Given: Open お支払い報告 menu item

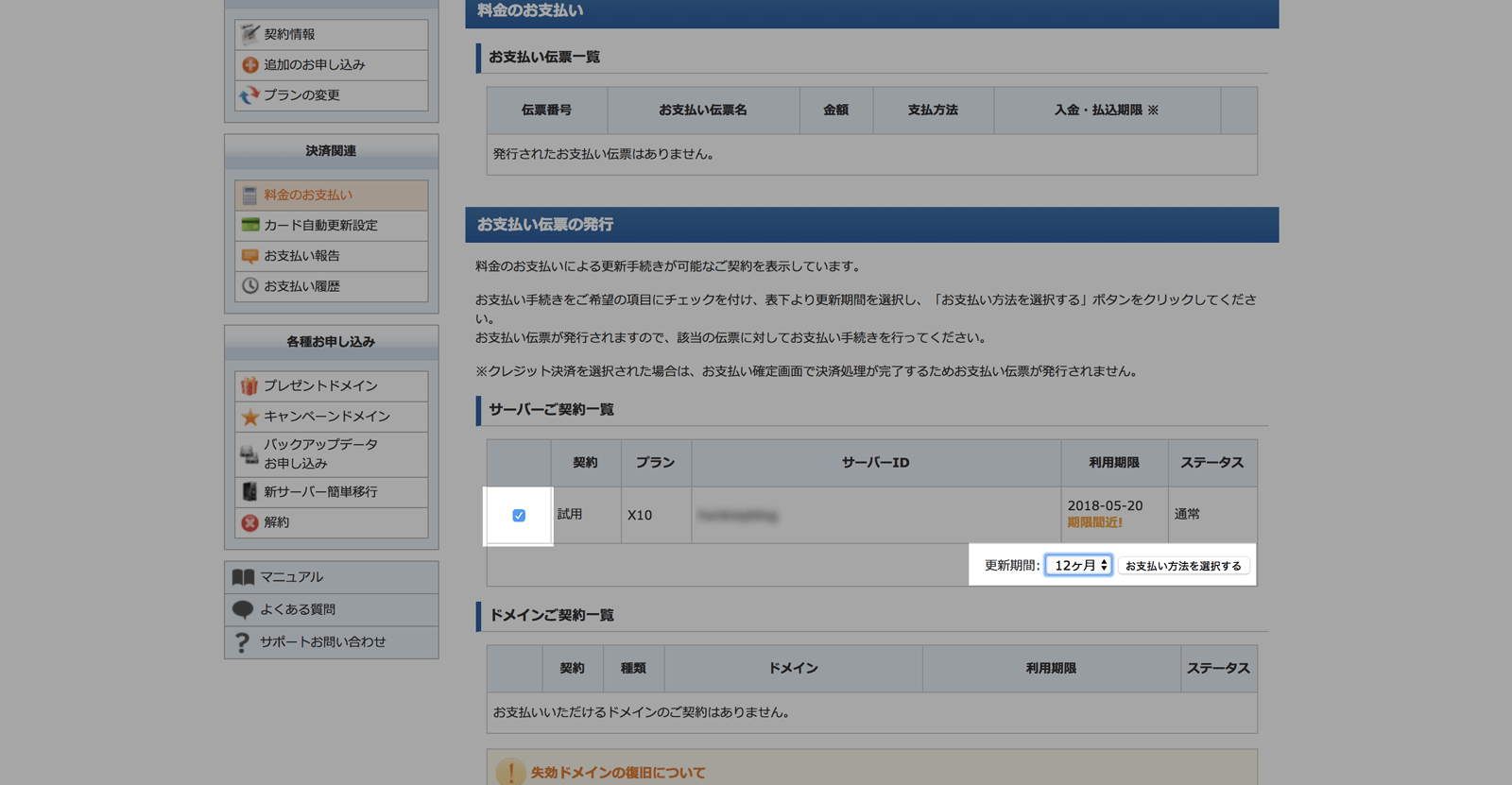Looking at the screenshot, I should 332,256.
